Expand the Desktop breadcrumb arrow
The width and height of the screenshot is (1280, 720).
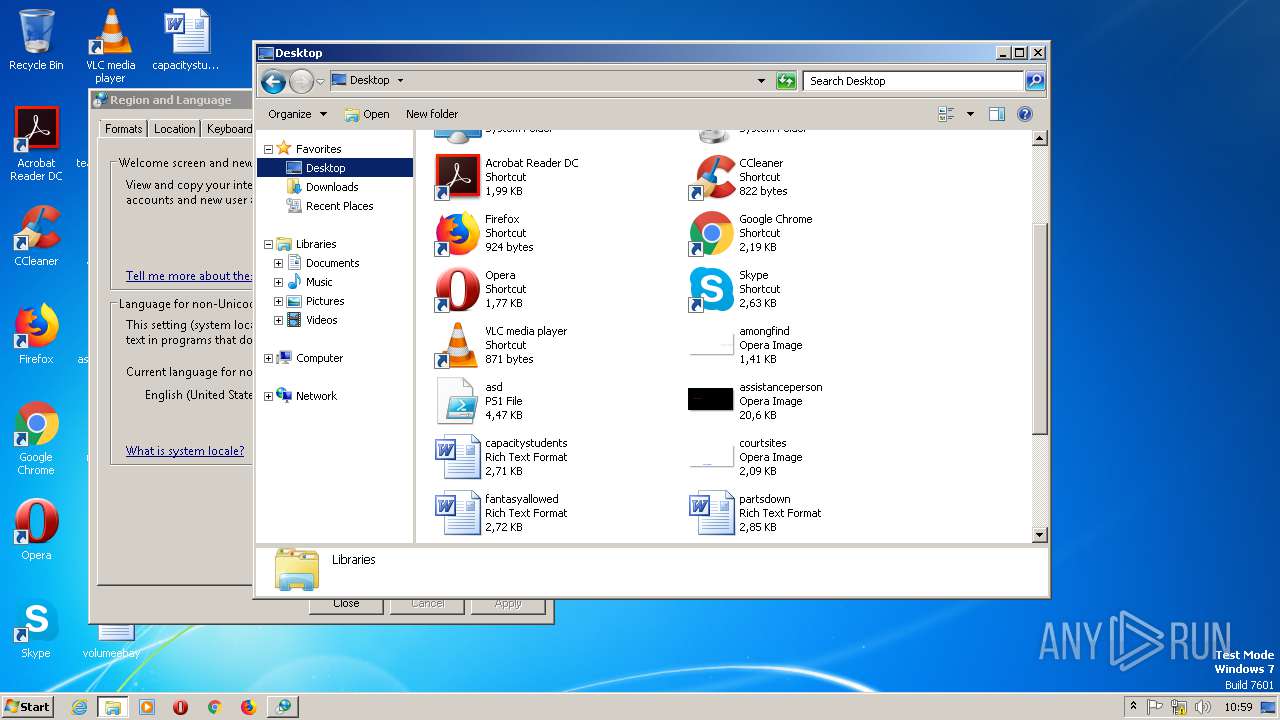click(x=400, y=80)
